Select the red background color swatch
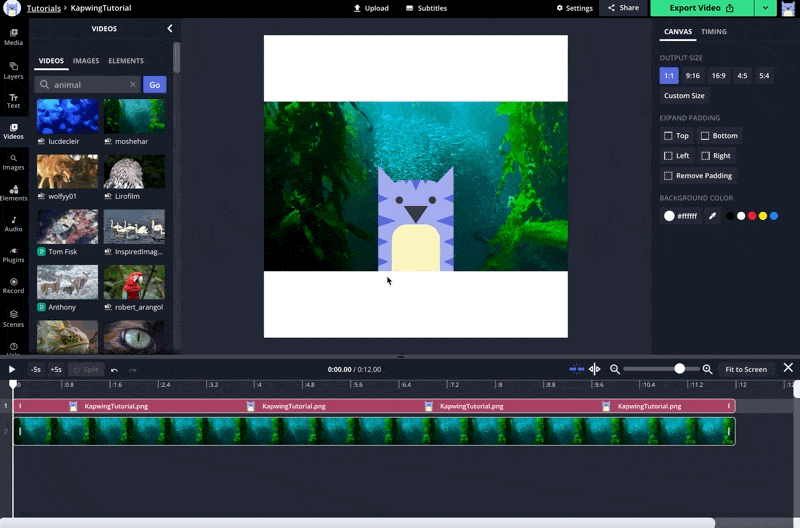This screenshot has width=800, height=528. pos(752,216)
